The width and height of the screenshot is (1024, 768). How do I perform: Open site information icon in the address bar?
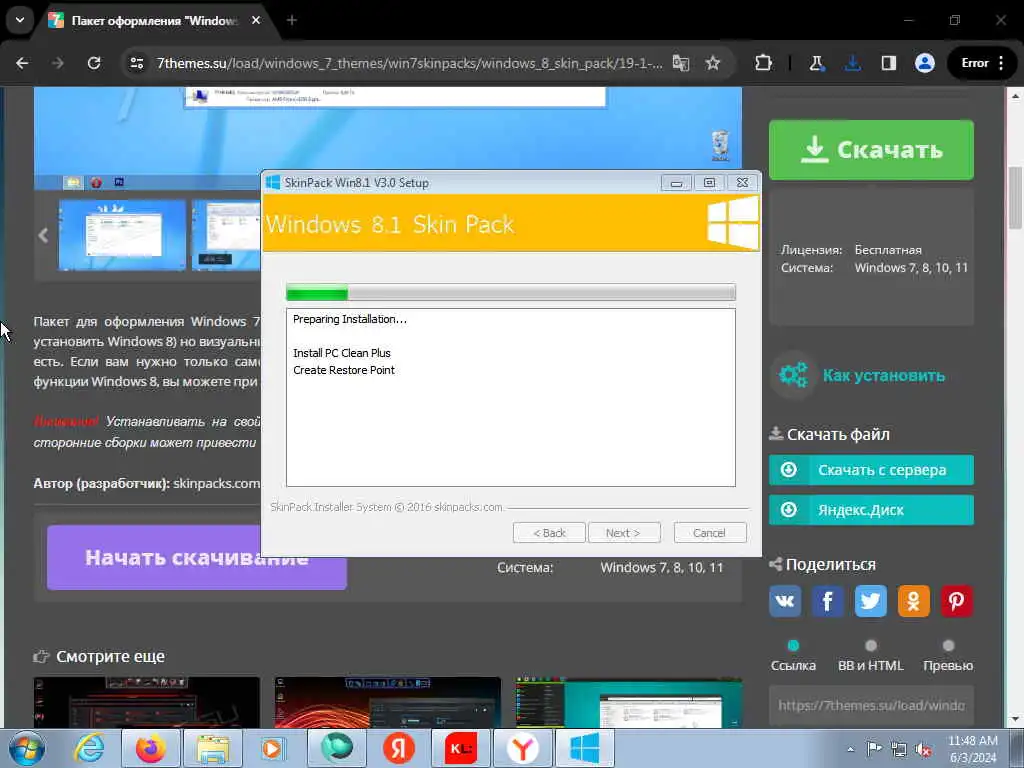(137, 63)
